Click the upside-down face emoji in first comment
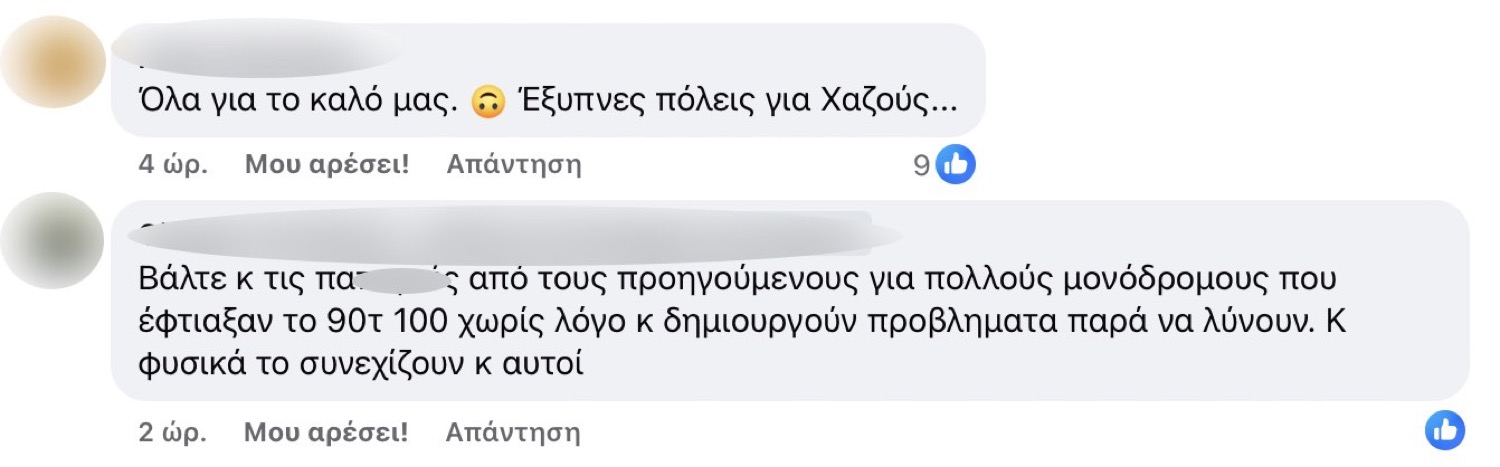Image resolution: width=1500 pixels, height=467 pixels. [x=488, y=103]
